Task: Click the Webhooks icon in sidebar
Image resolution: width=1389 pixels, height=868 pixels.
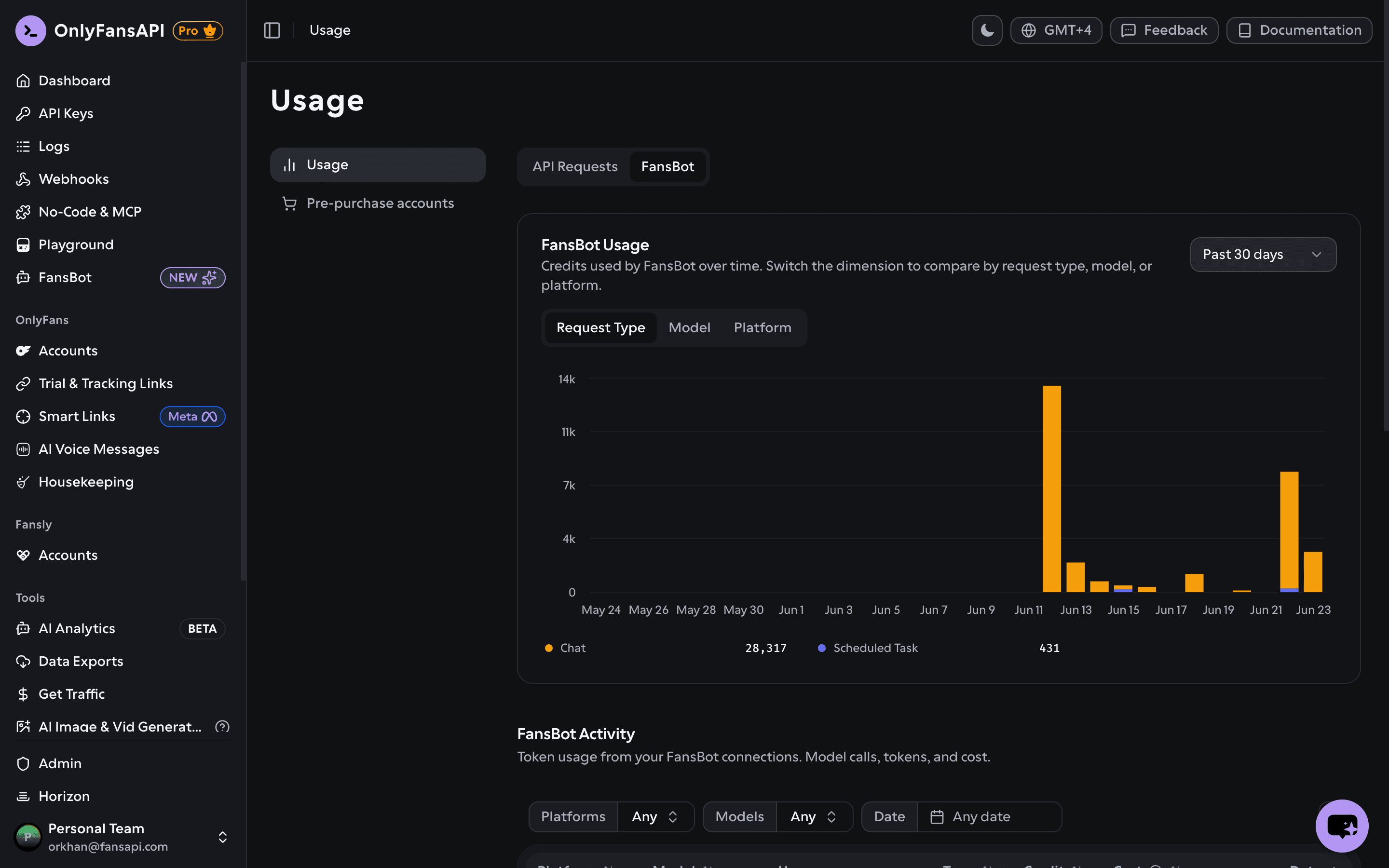Action: pyautogui.click(x=23, y=179)
